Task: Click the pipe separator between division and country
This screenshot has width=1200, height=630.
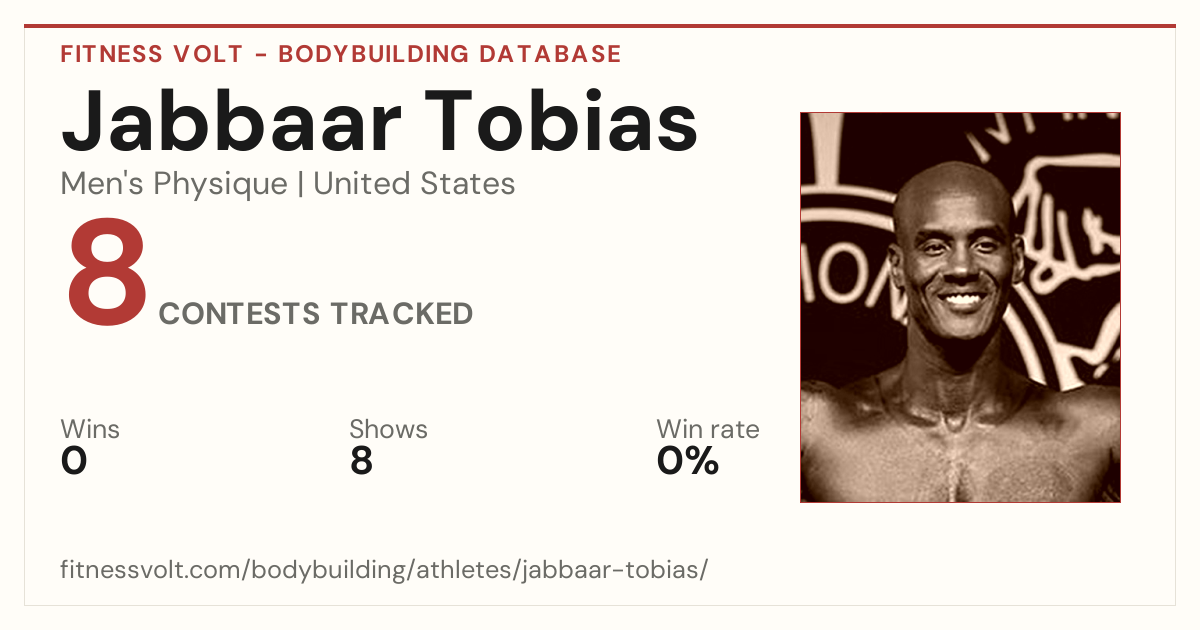Action: pos(300,184)
